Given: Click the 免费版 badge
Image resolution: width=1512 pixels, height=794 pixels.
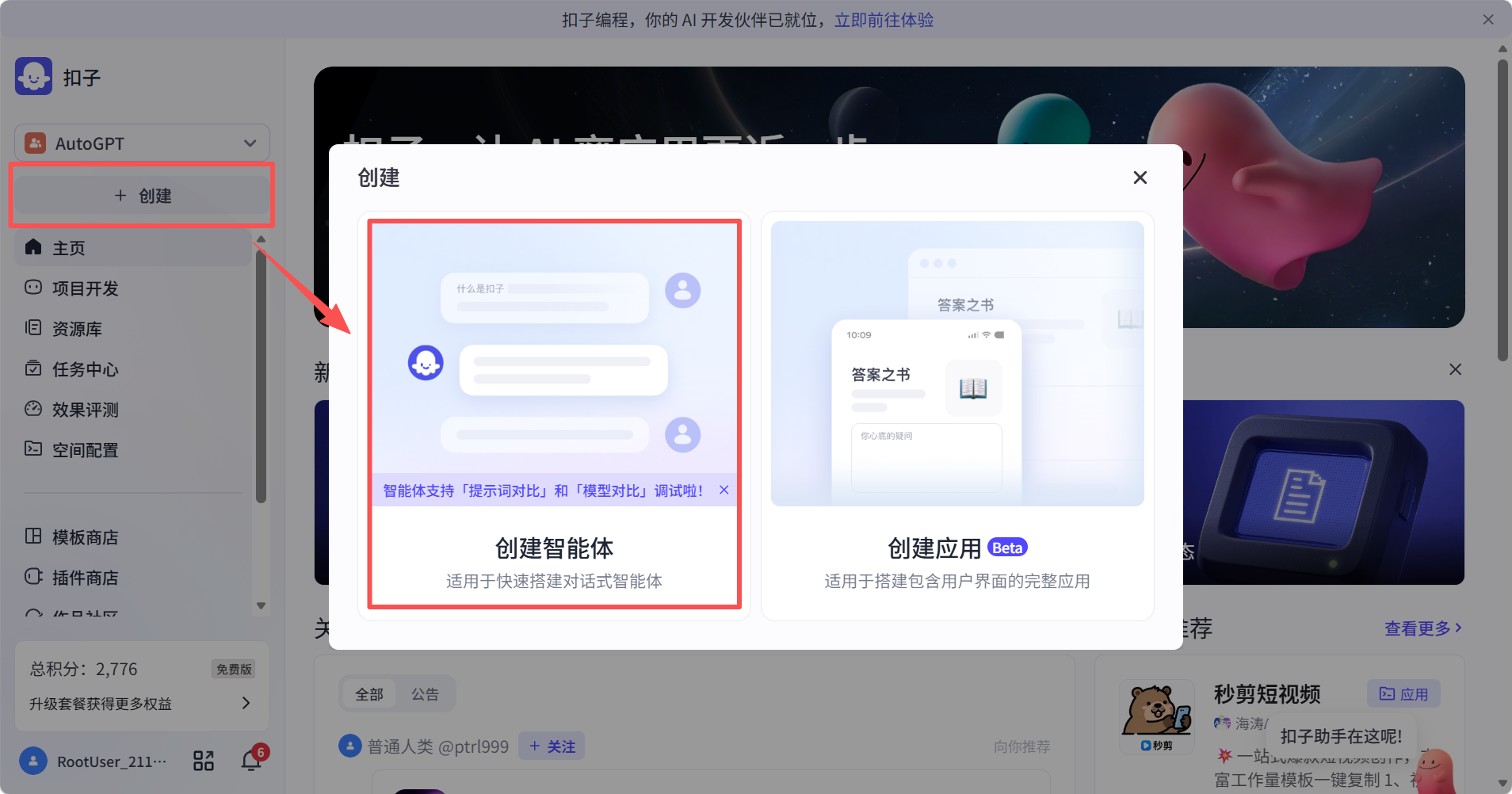Looking at the screenshot, I should tap(234, 669).
